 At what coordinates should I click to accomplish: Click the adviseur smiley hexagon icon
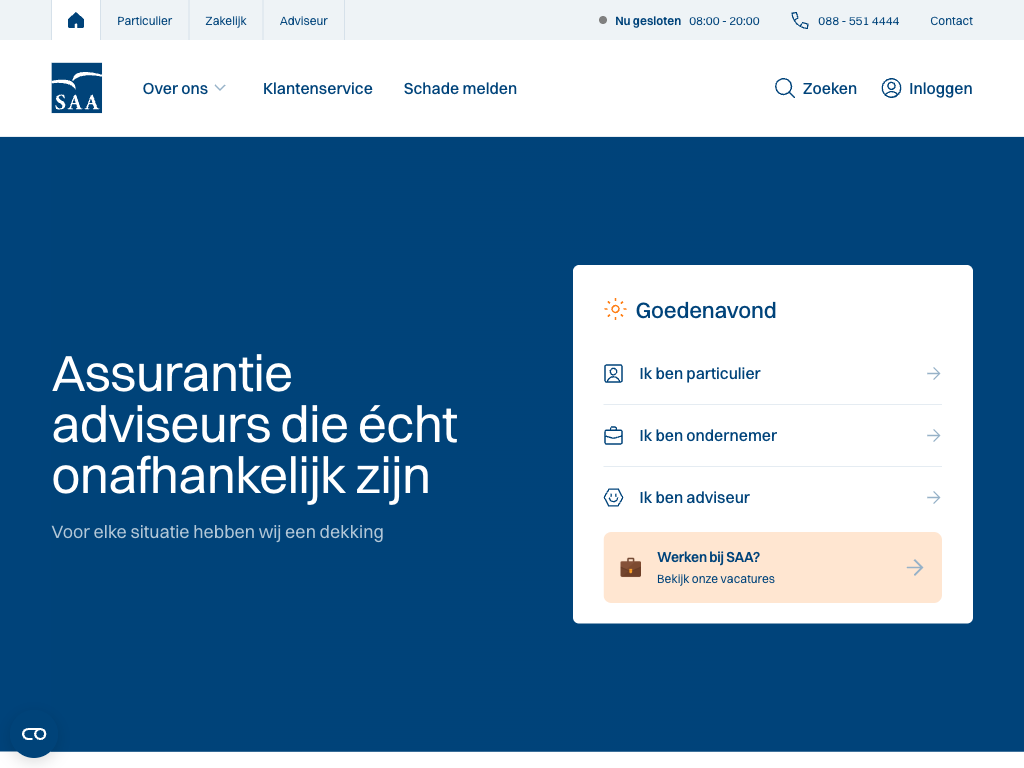[x=614, y=498]
